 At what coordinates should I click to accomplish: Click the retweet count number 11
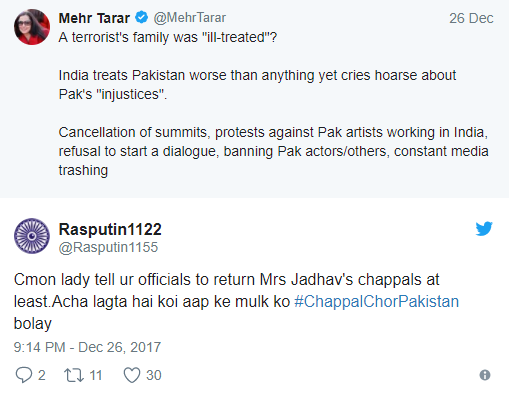96,375
